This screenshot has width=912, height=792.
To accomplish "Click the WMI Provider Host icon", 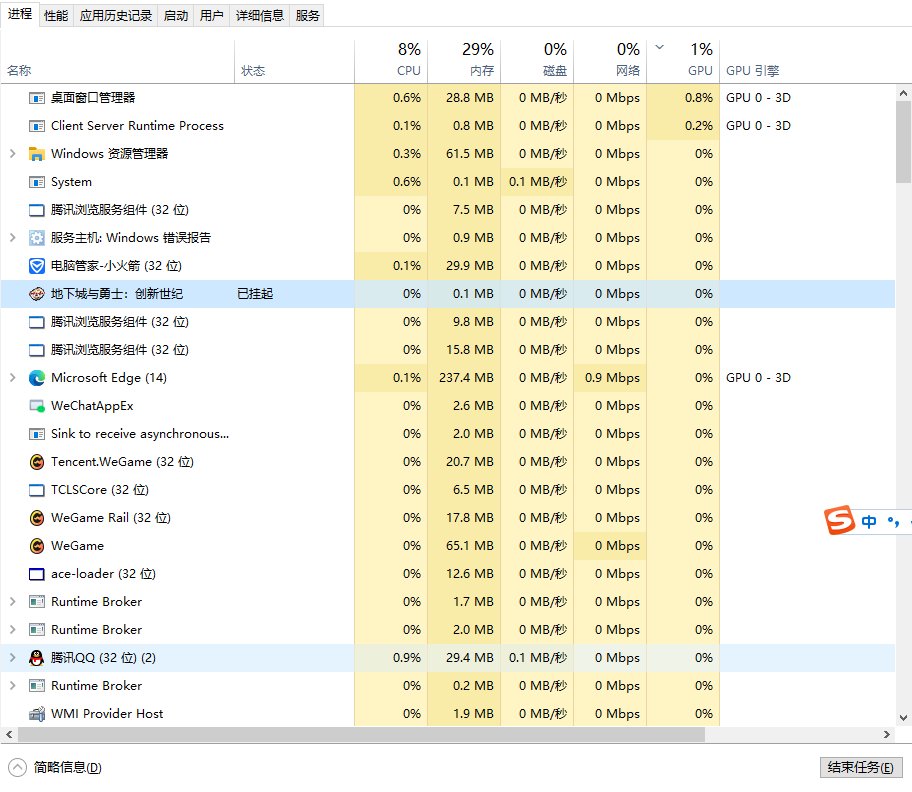I will pos(37,713).
